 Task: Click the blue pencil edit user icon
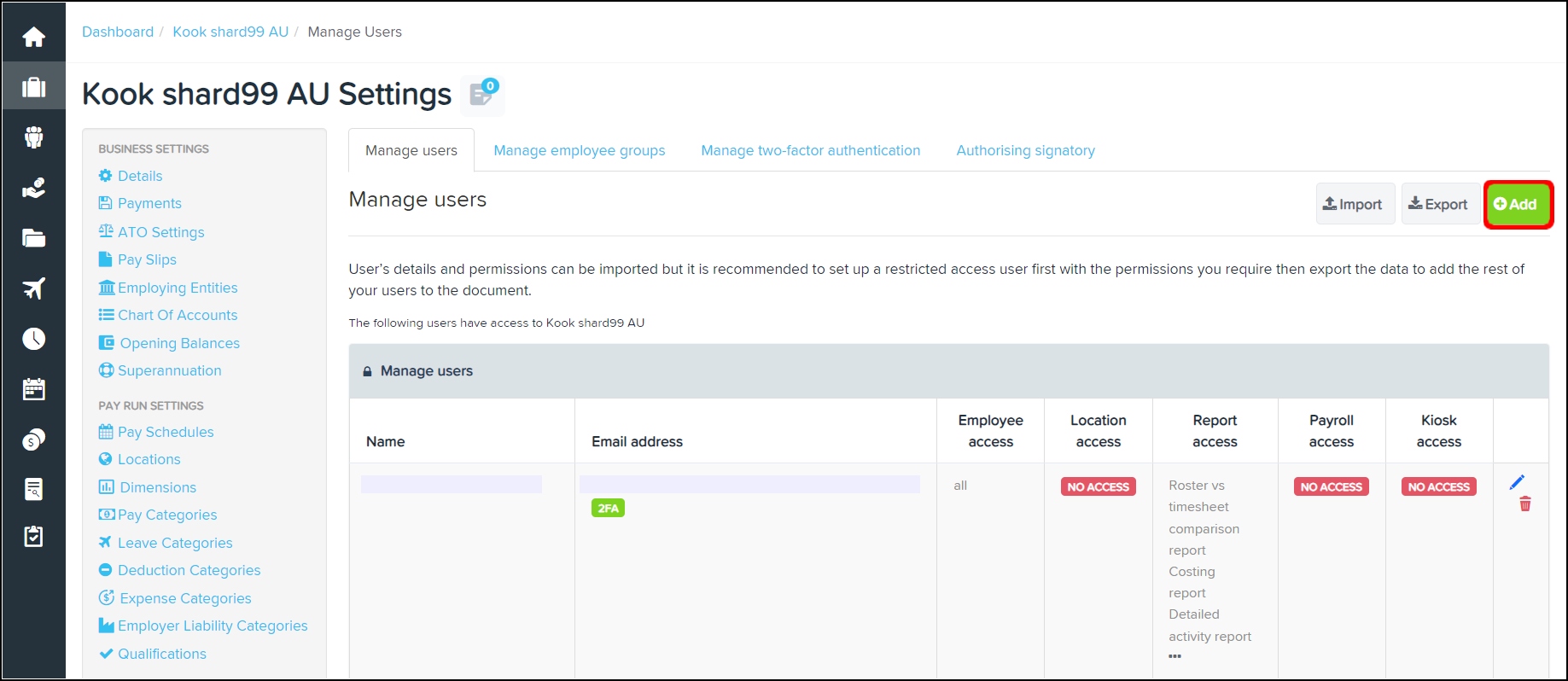[1517, 482]
